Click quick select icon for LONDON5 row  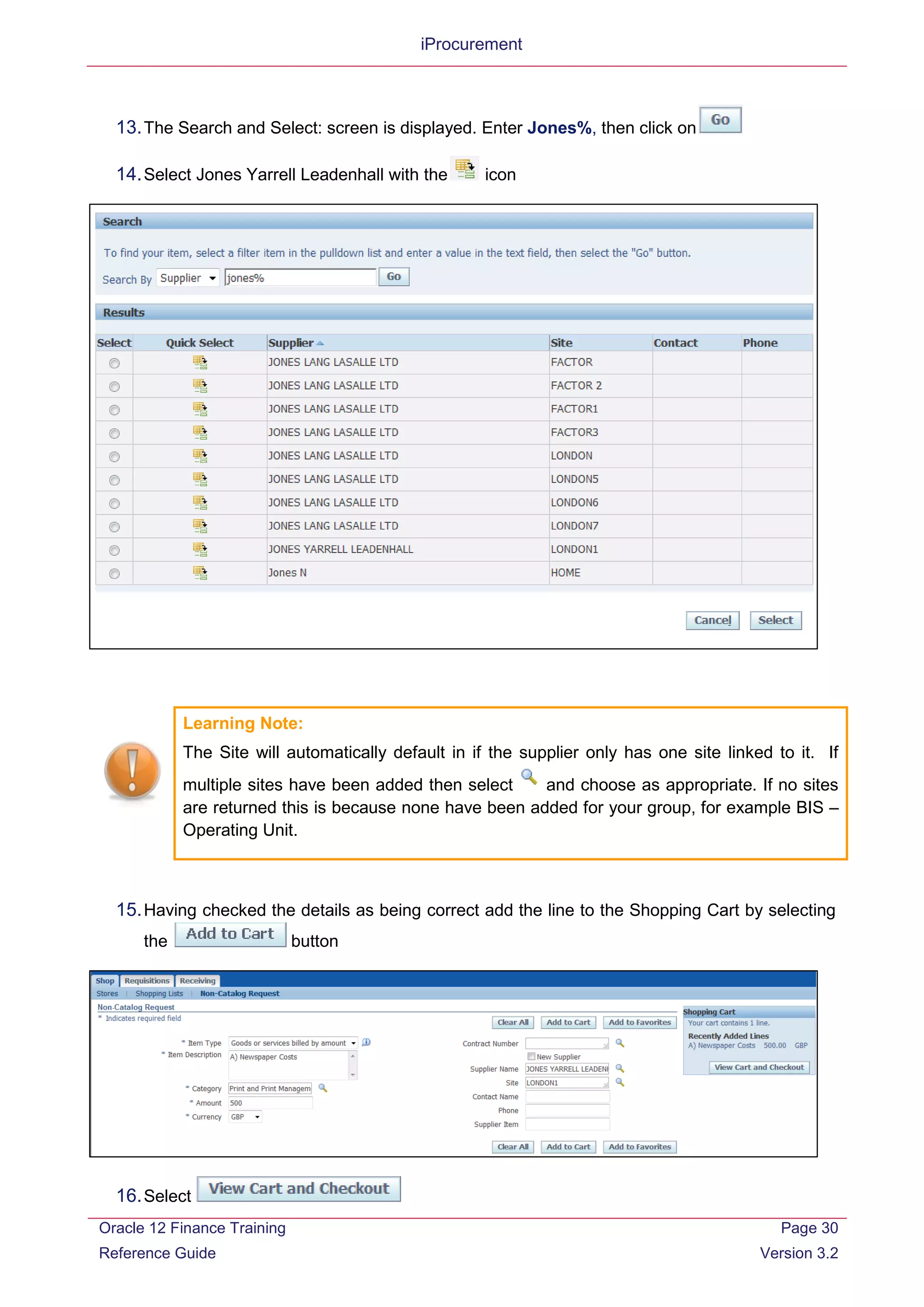click(x=200, y=479)
